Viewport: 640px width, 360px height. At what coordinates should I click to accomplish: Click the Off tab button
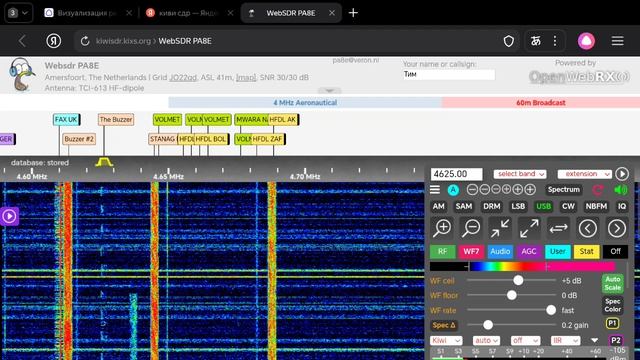coord(616,251)
